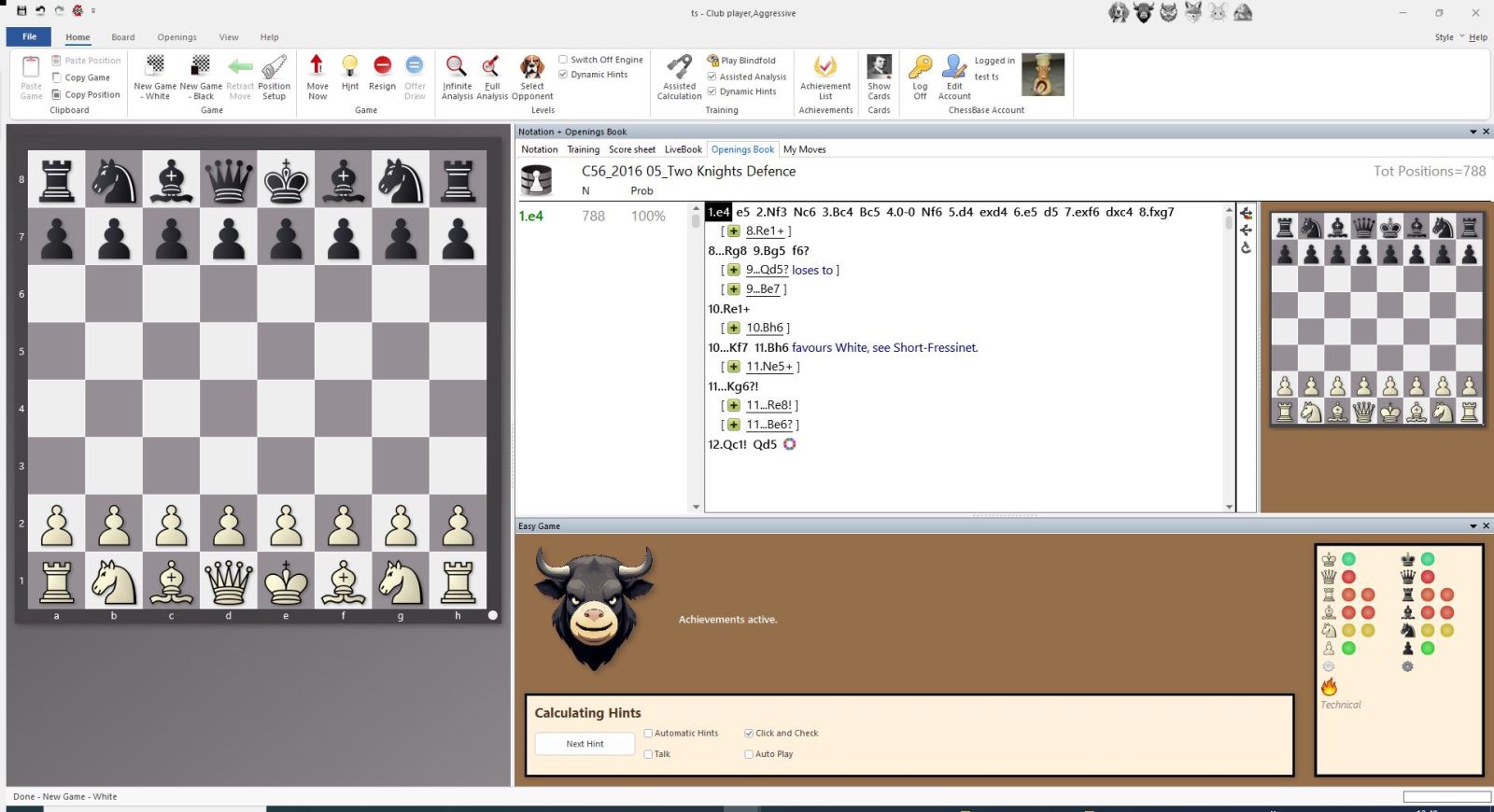Viewport: 1494px width, 812px height.
Task: Switch to the LiveBook tab
Action: 683,149
